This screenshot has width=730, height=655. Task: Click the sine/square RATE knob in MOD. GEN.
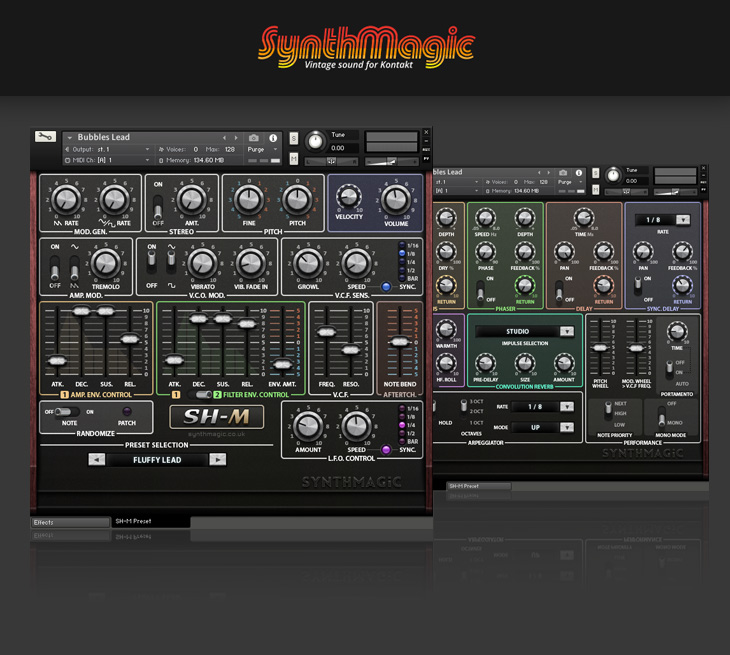click(115, 199)
